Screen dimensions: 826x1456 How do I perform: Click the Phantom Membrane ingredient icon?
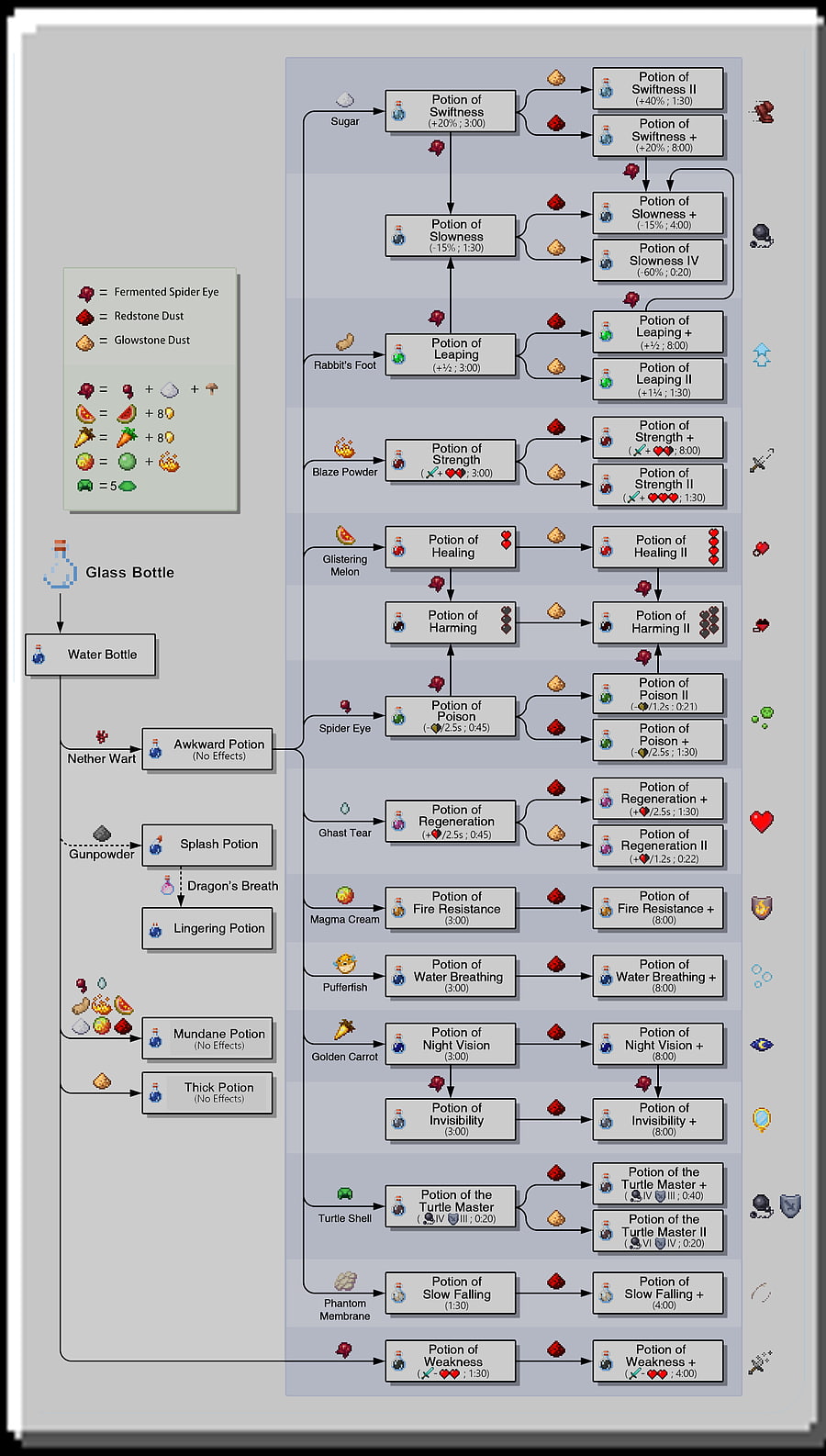345,1282
